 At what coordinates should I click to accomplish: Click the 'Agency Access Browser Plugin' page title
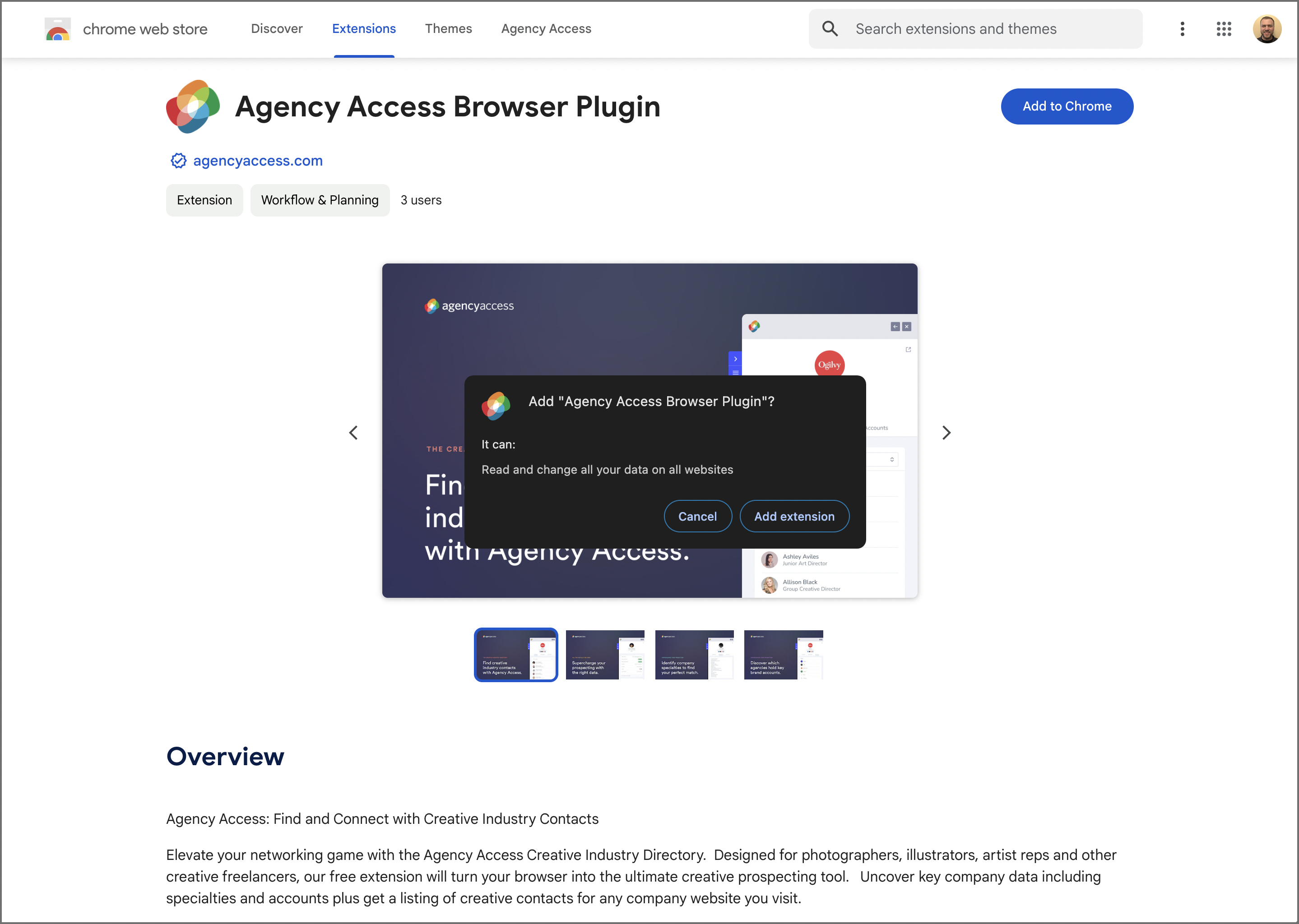point(447,106)
